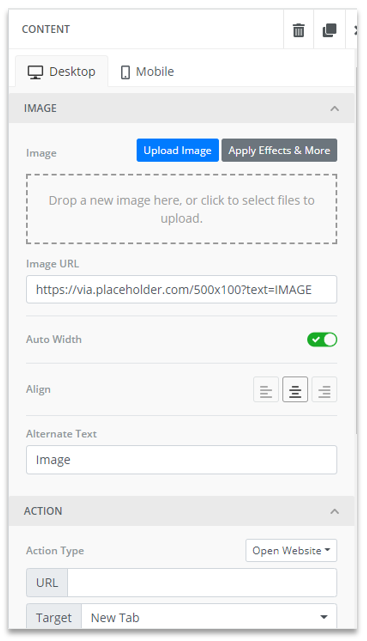Switch to the Desktop tab
367x641 pixels.
tap(62, 72)
